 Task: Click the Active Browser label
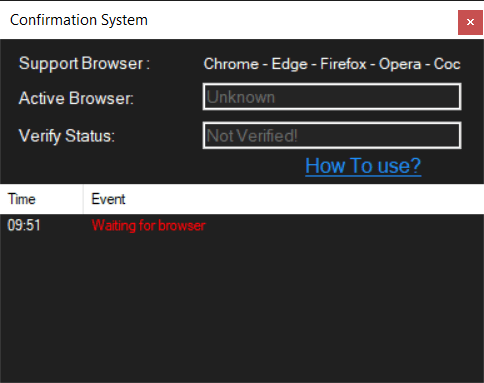[x=76, y=98]
